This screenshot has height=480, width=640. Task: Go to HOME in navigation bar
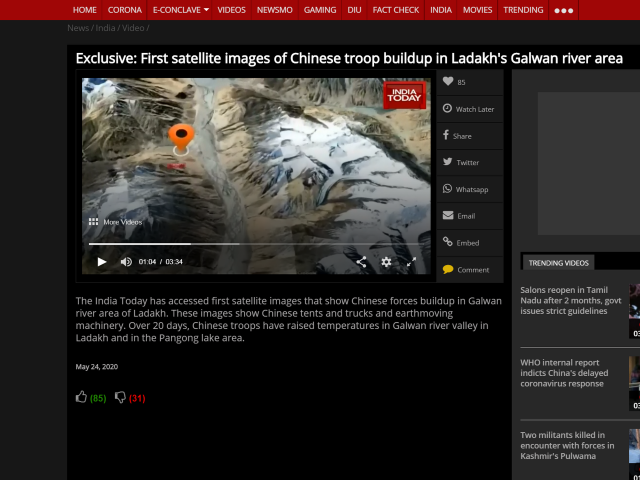(84, 10)
